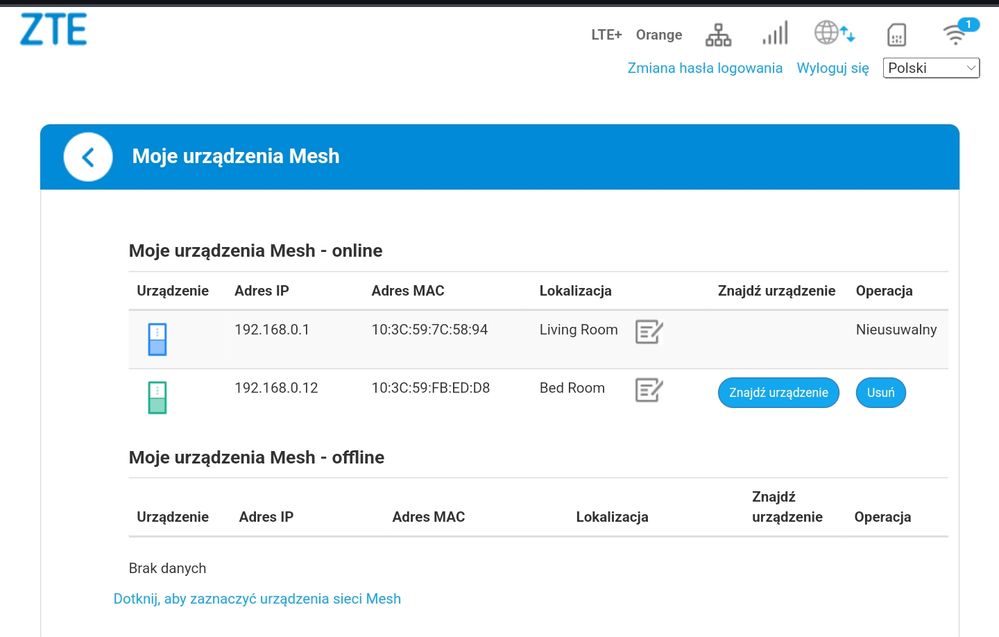This screenshot has height=637, width=999.
Task: Click Dotknij, aby zaznaczyć urządzenia sieci Mesh
Action: [256, 598]
